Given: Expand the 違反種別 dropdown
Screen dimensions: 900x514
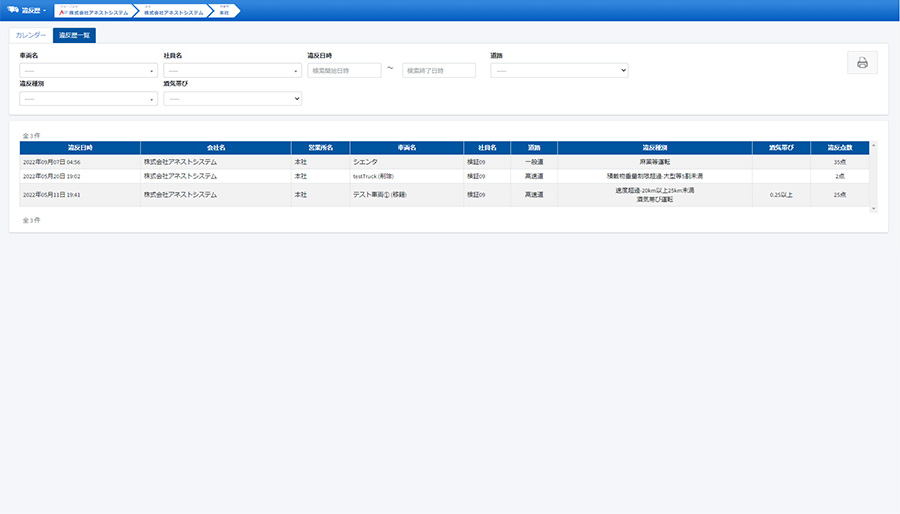Looking at the screenshot, I should click(88, 99).
